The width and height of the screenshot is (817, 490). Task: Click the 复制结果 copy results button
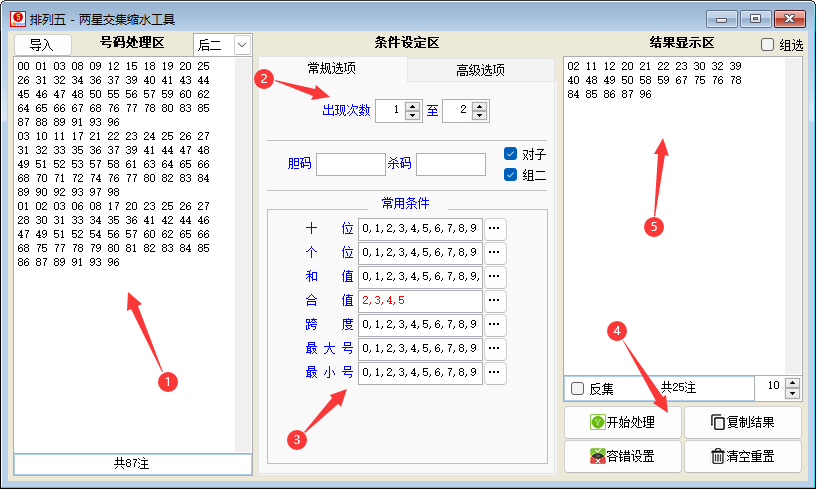[x=742, y=423]
